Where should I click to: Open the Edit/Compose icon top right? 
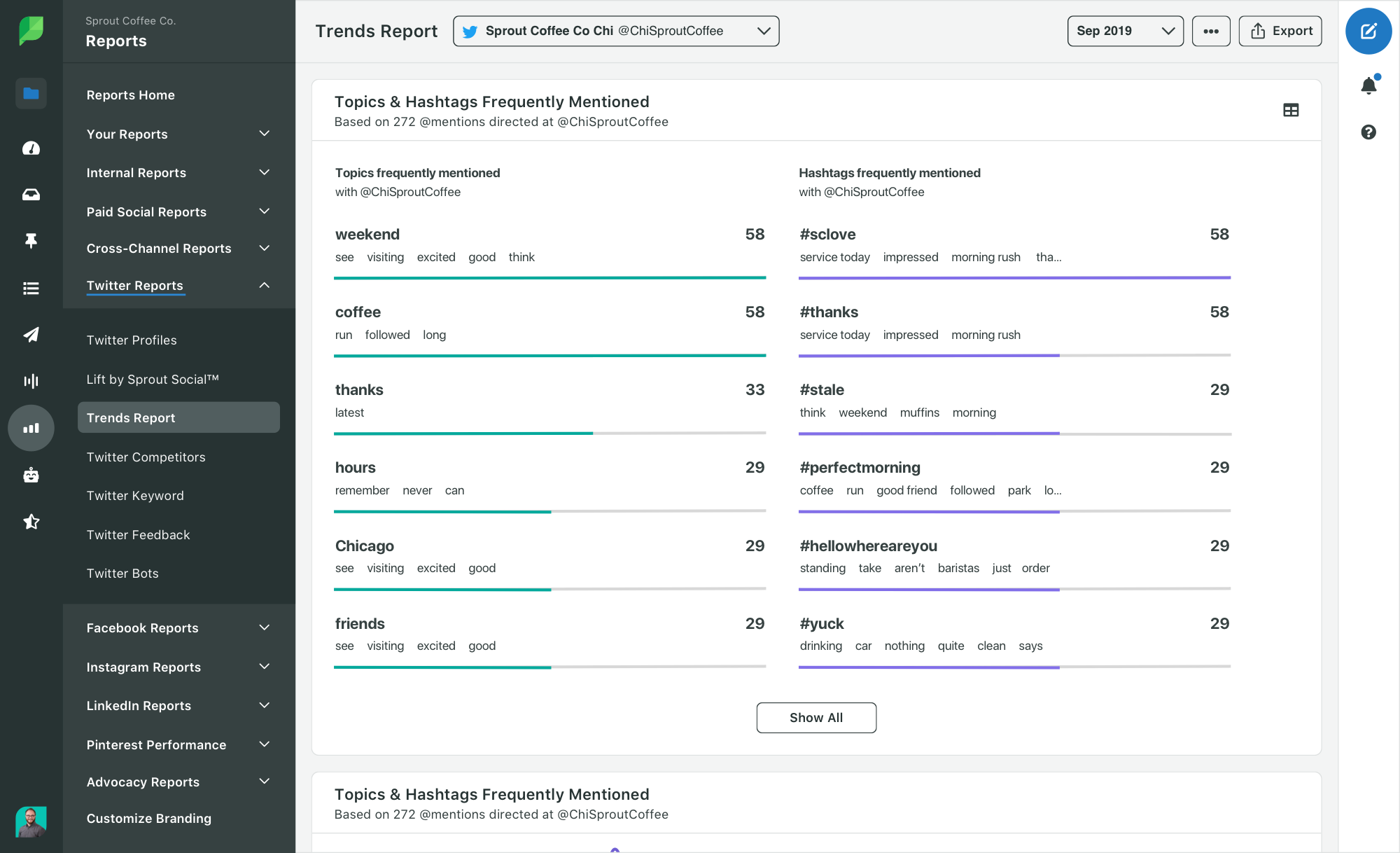1369,31
